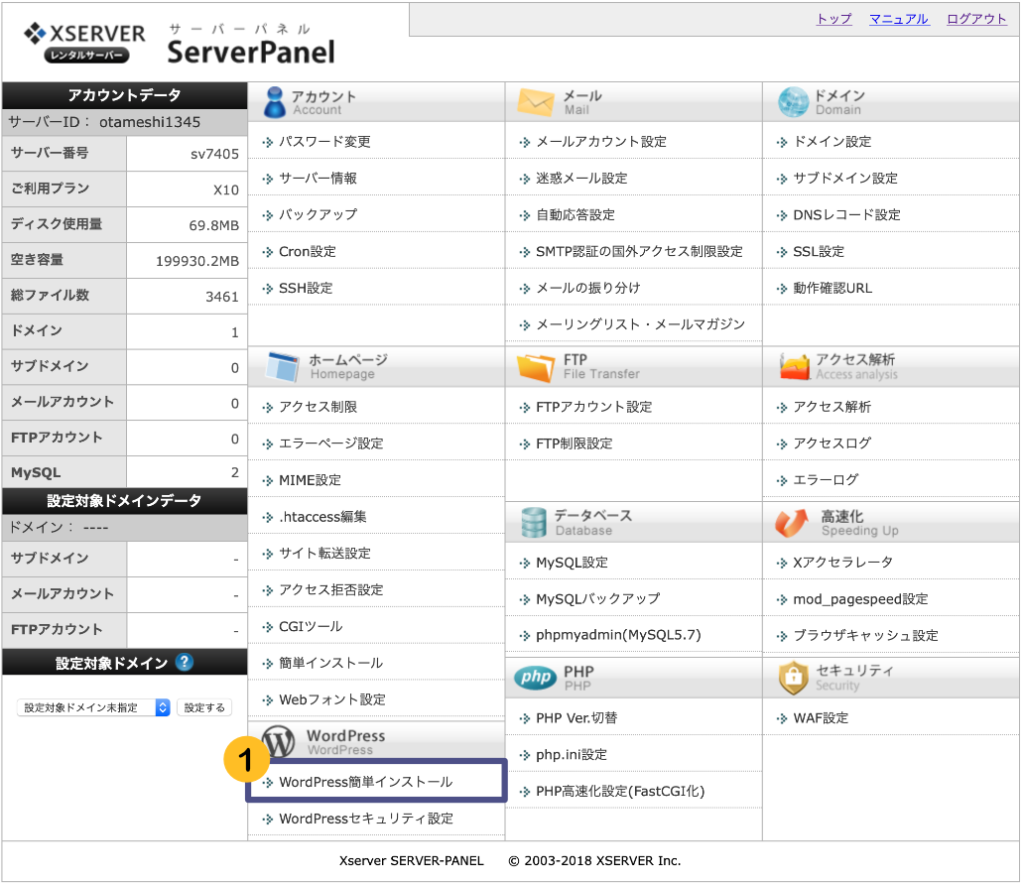Open DNSレコード設定
The width and height of the screenshot is (1024, 886).
pos(846,215)
